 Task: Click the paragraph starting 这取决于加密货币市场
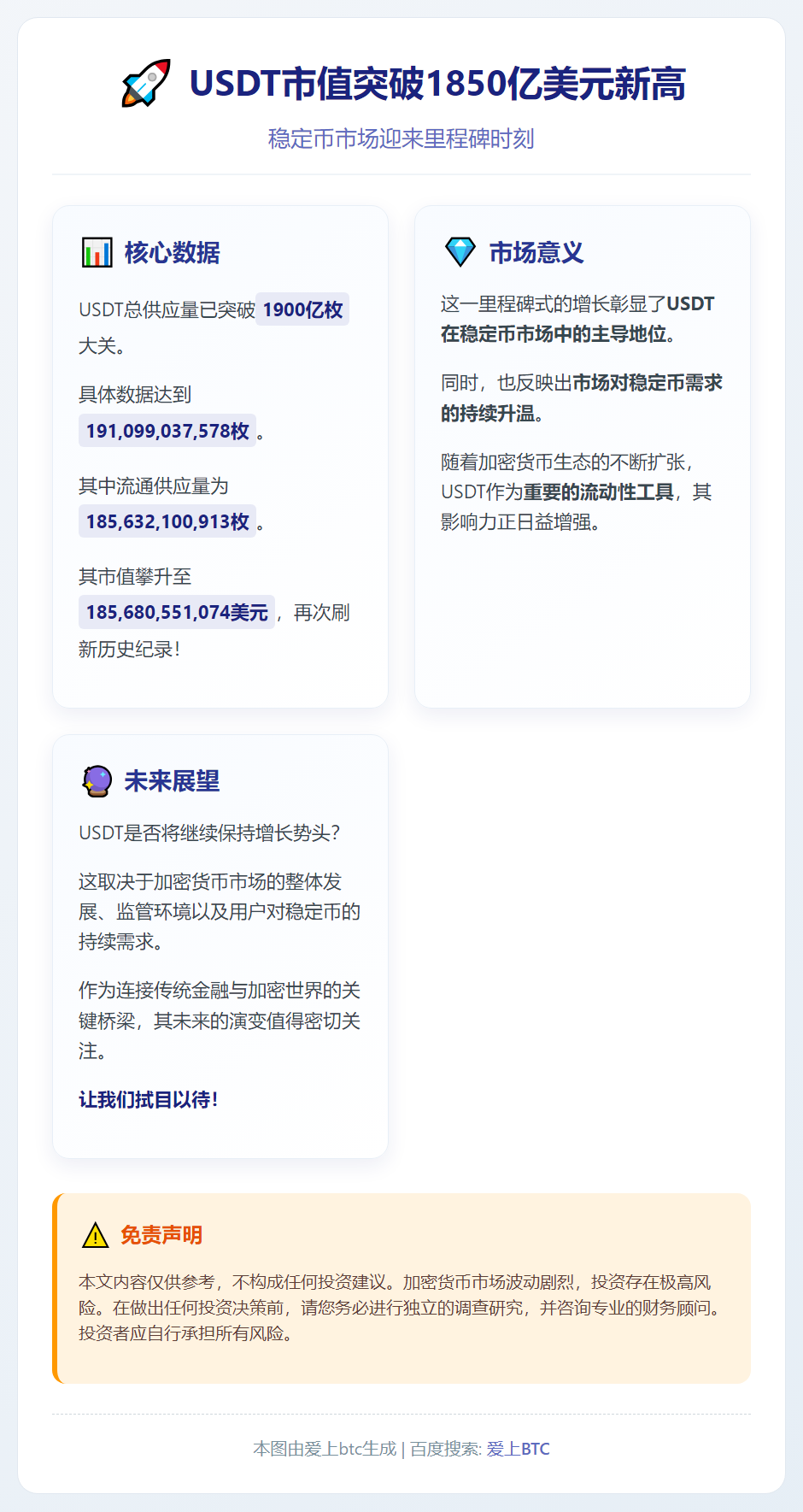[x=220, y=911]
